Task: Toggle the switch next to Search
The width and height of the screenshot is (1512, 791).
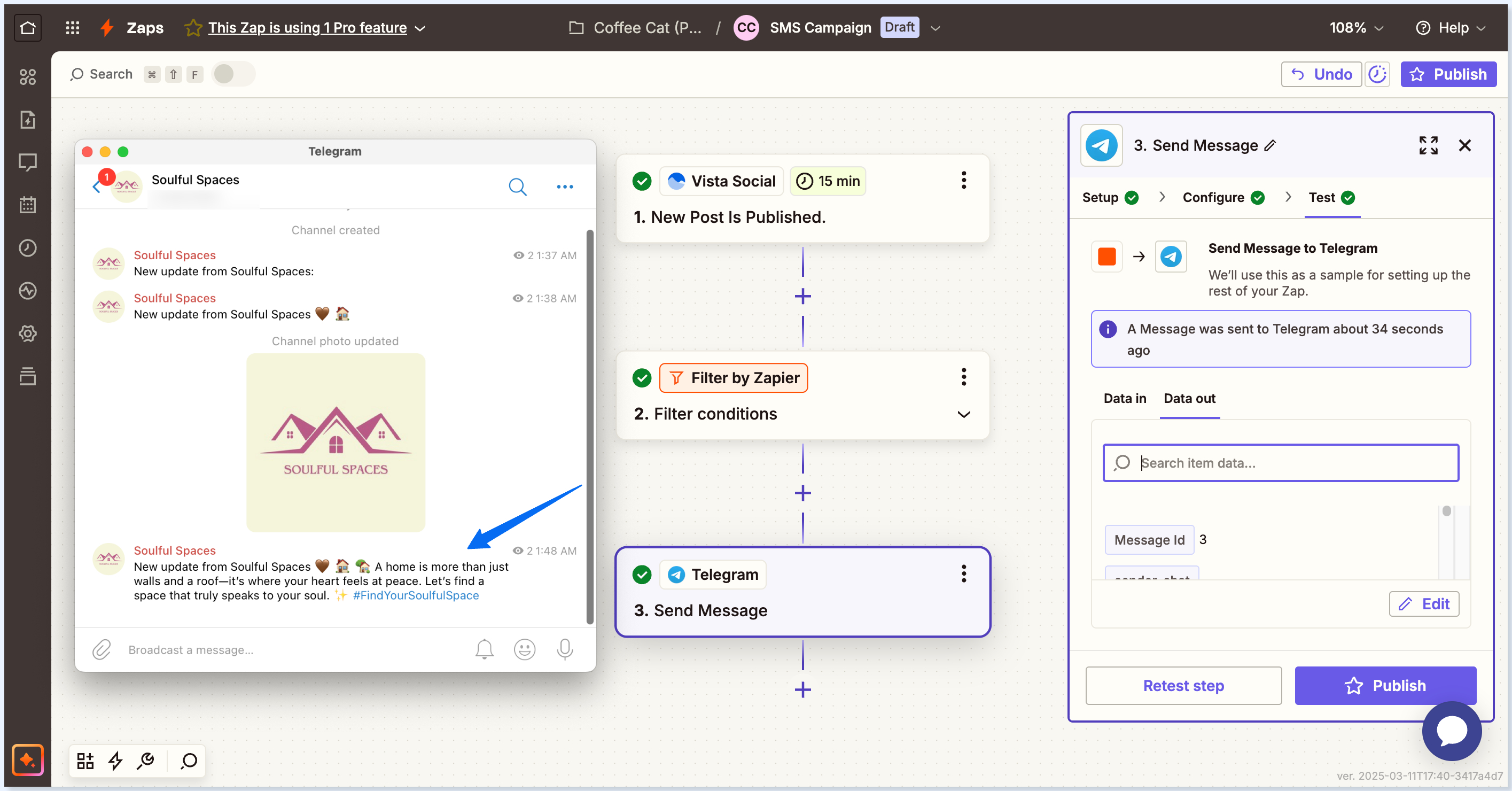Action: tap(233, 74)
